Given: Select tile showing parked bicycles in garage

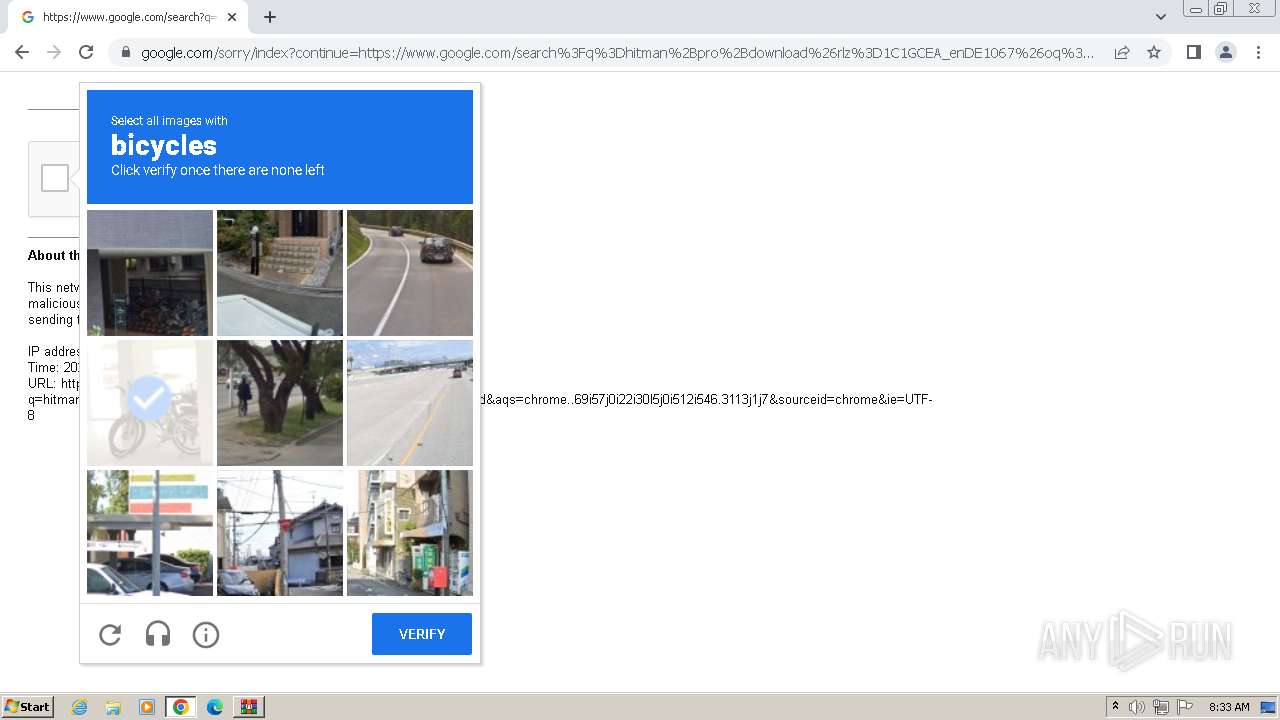Looking at the screenshot, I should [150, 273].
